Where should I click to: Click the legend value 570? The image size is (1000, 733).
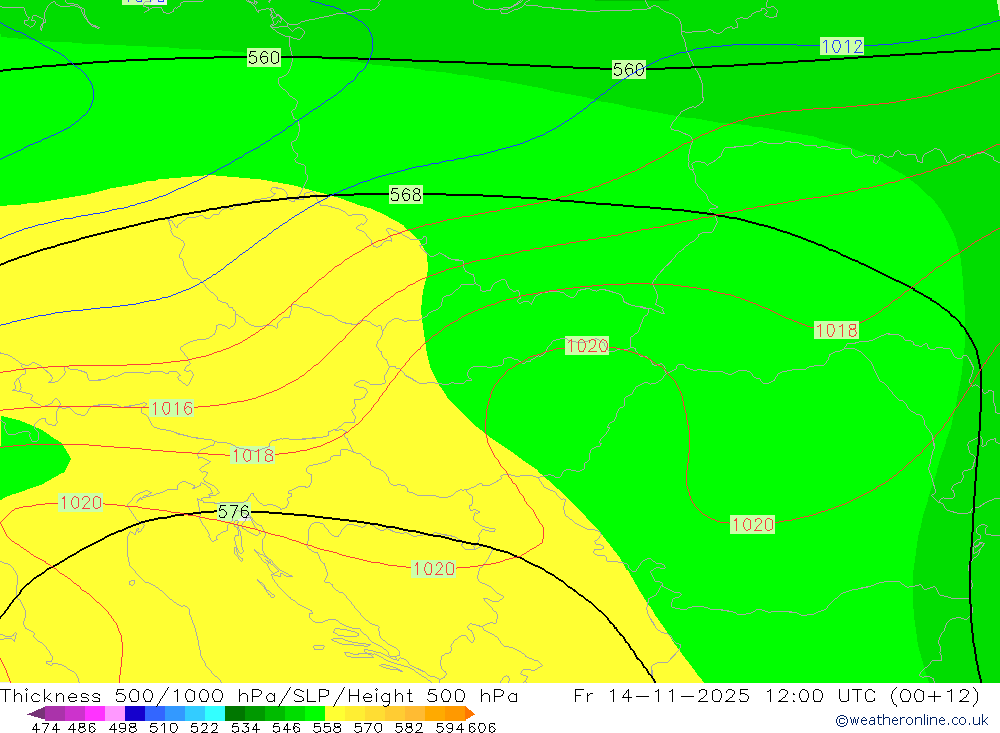point(368,728)
